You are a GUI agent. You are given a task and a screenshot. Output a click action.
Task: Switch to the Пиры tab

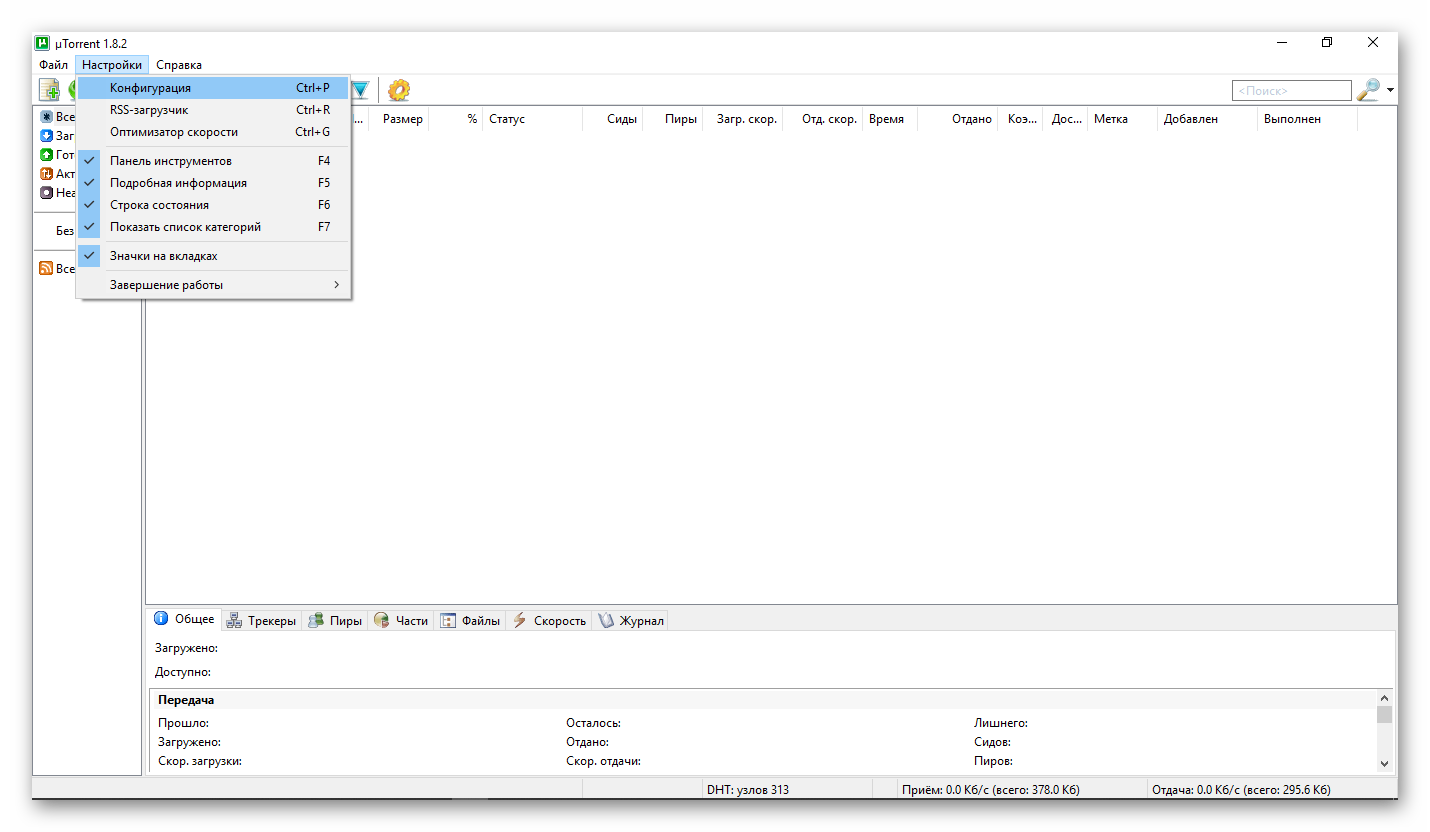coord(334,621)
